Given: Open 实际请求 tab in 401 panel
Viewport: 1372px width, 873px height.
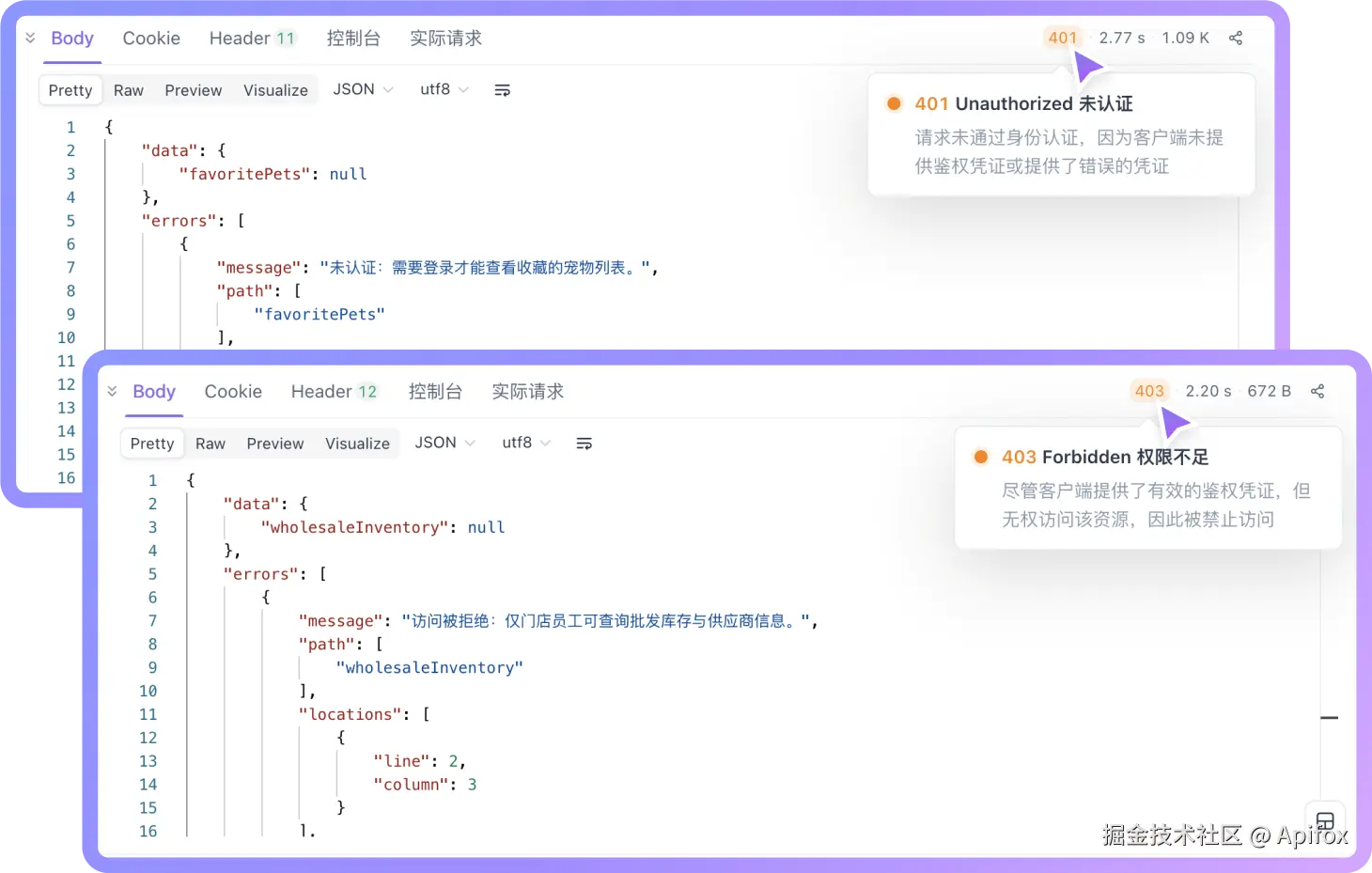Looking at the screenshot, I should click(445, 39).
